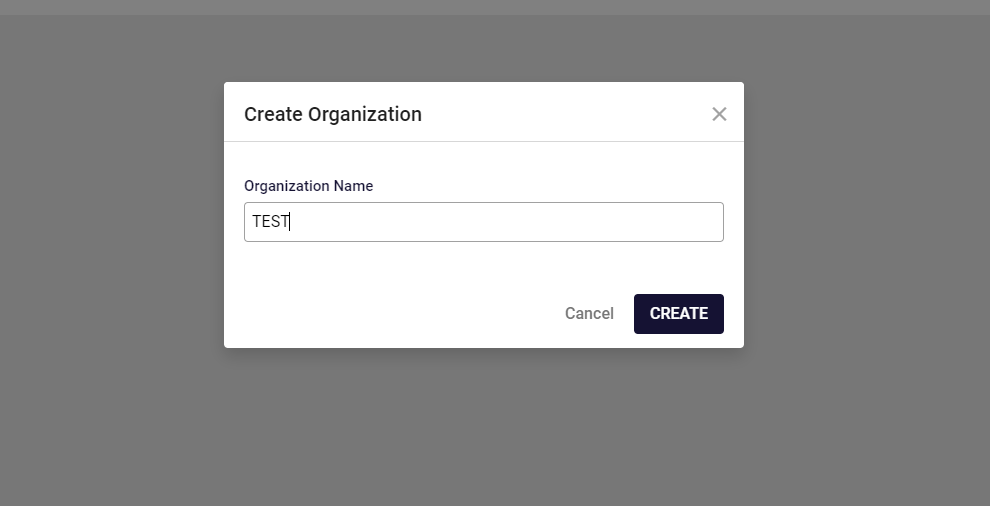
Task: Tap the close icon in dialog header
Action: click(x=719, y=114)
